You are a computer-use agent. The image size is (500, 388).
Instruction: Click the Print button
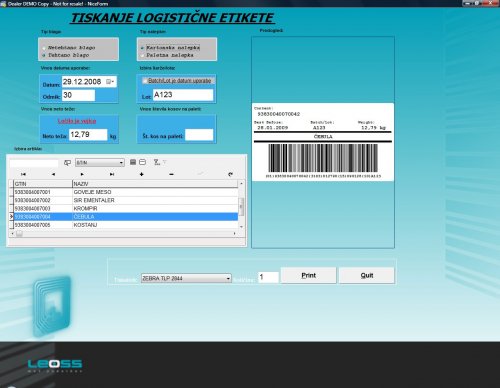(x=308, y=275)
